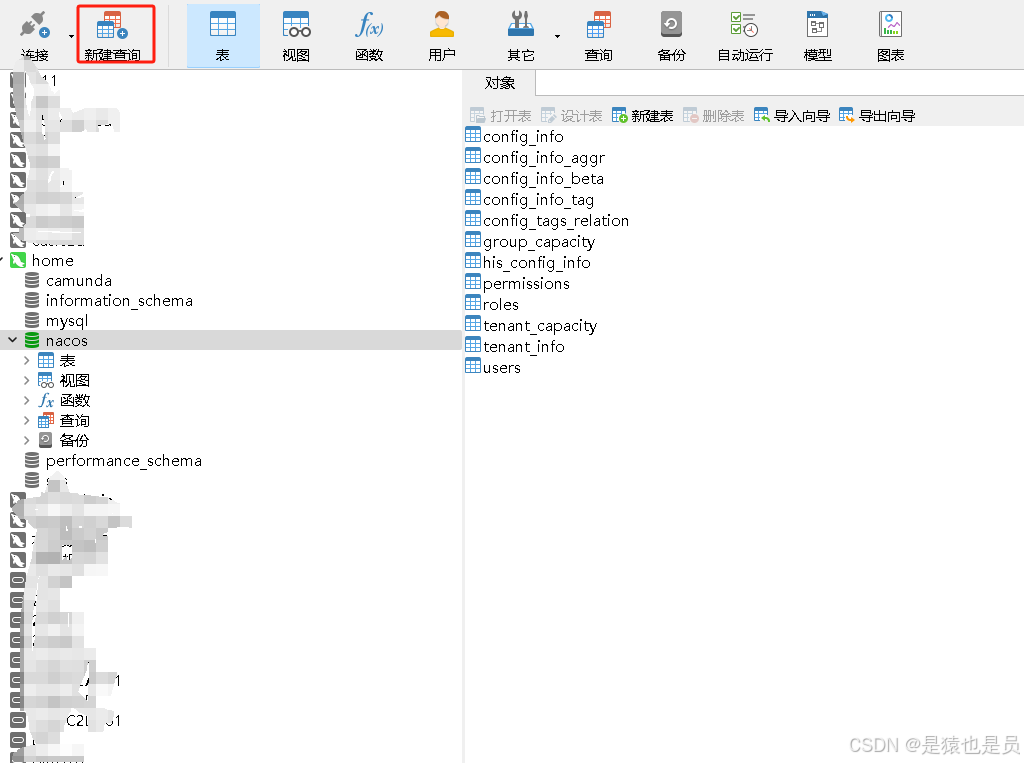Screen dimensions: 1024x763
Task: Select the config_info_aggr table
Action: (544, 157)
